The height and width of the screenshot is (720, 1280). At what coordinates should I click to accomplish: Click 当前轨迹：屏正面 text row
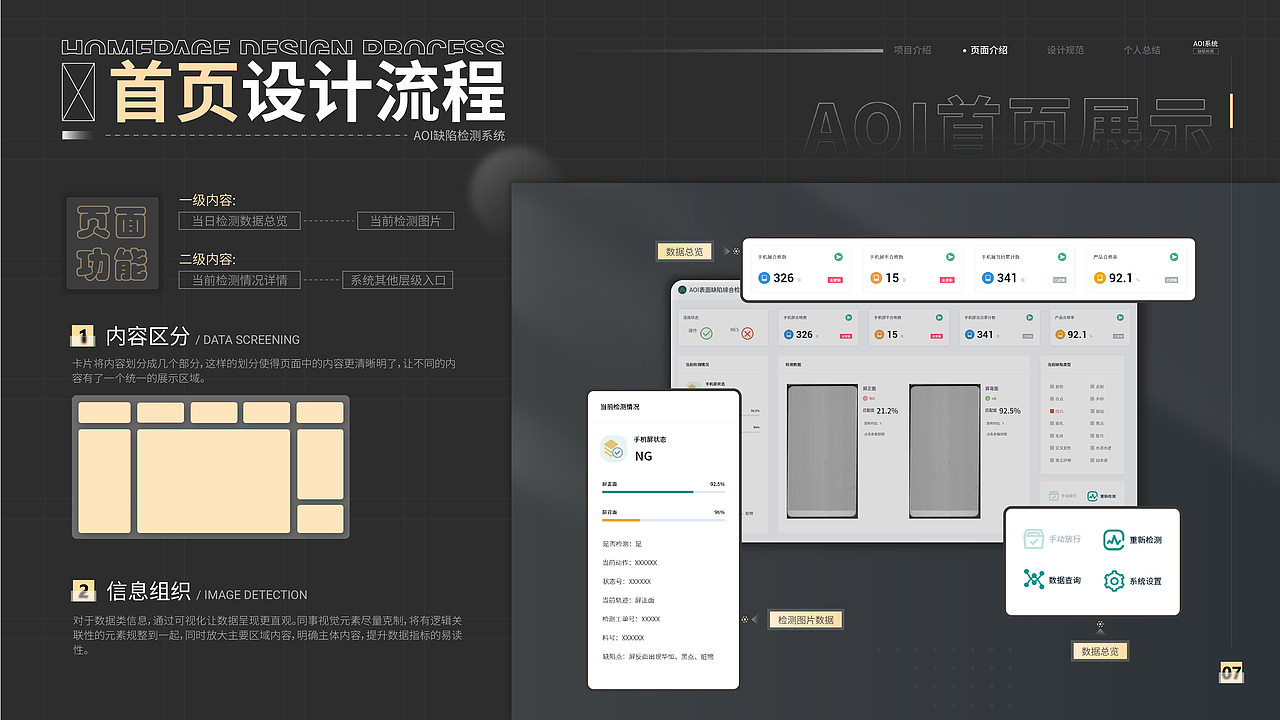(629, 600)
